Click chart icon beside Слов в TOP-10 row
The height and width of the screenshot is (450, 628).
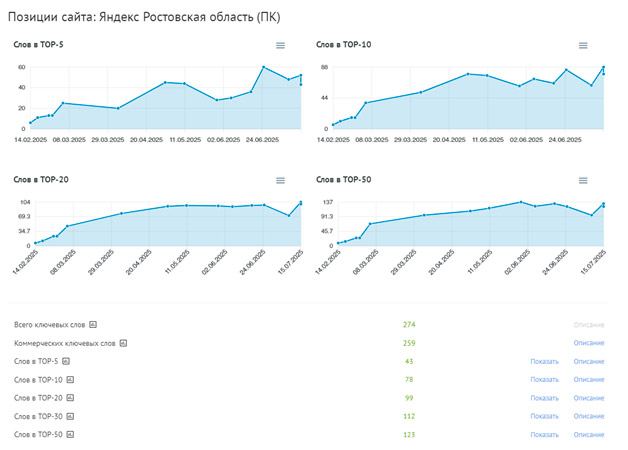click(70, 380)
